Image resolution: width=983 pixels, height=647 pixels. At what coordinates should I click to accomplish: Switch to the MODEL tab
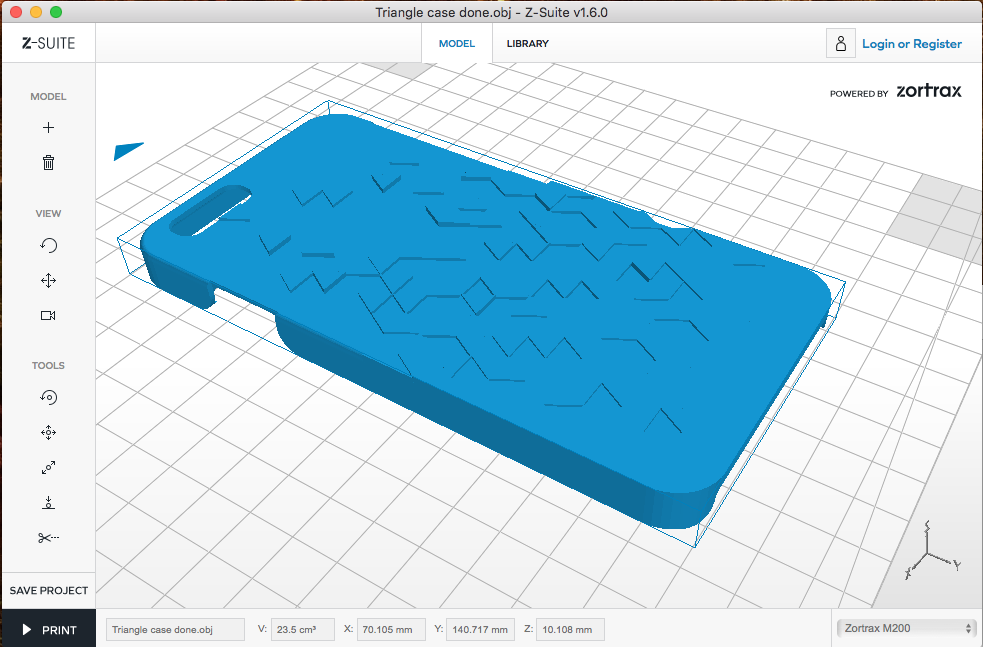click(457, 44)
